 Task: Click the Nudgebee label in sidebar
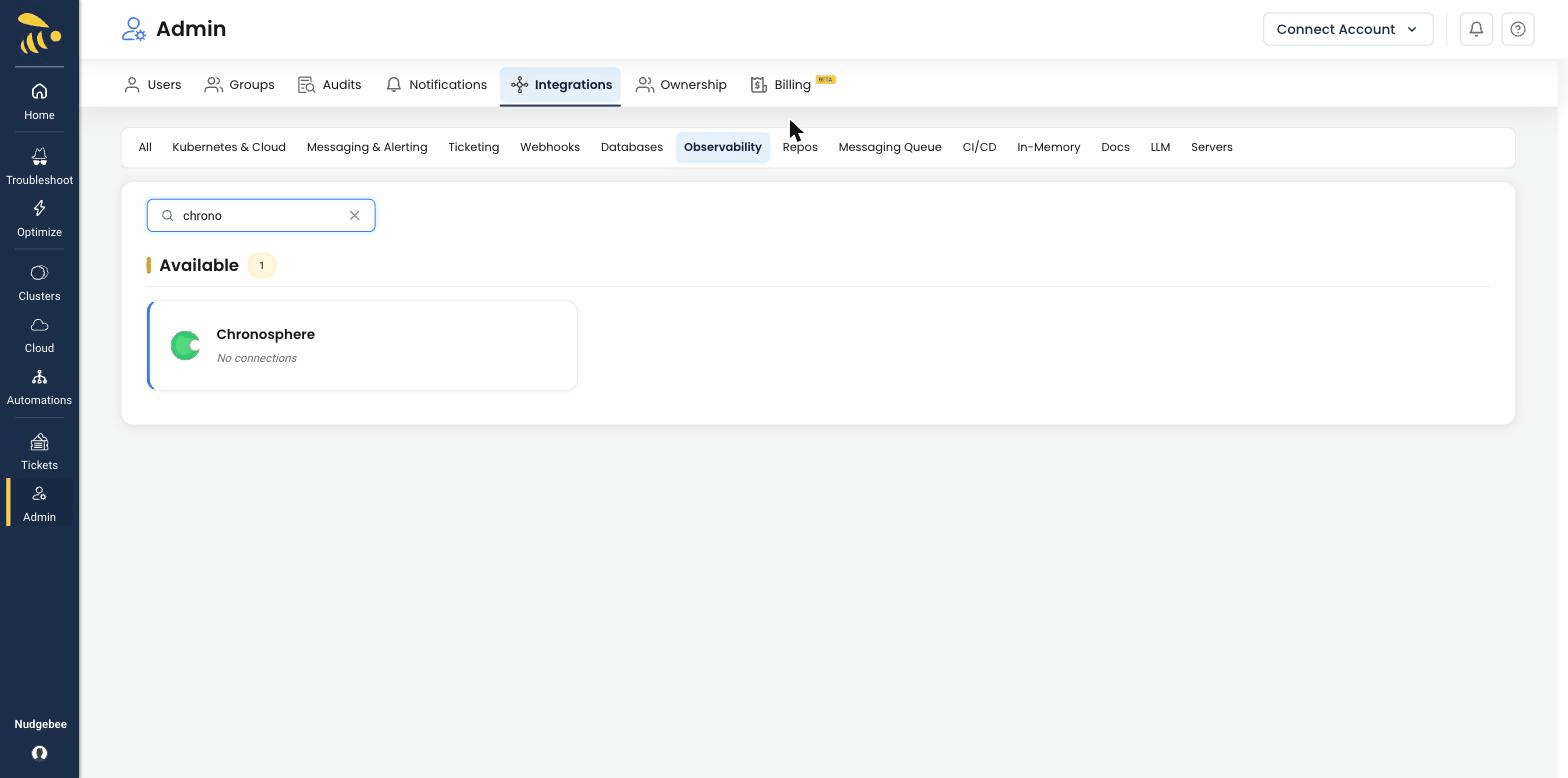tap(40, 724)
